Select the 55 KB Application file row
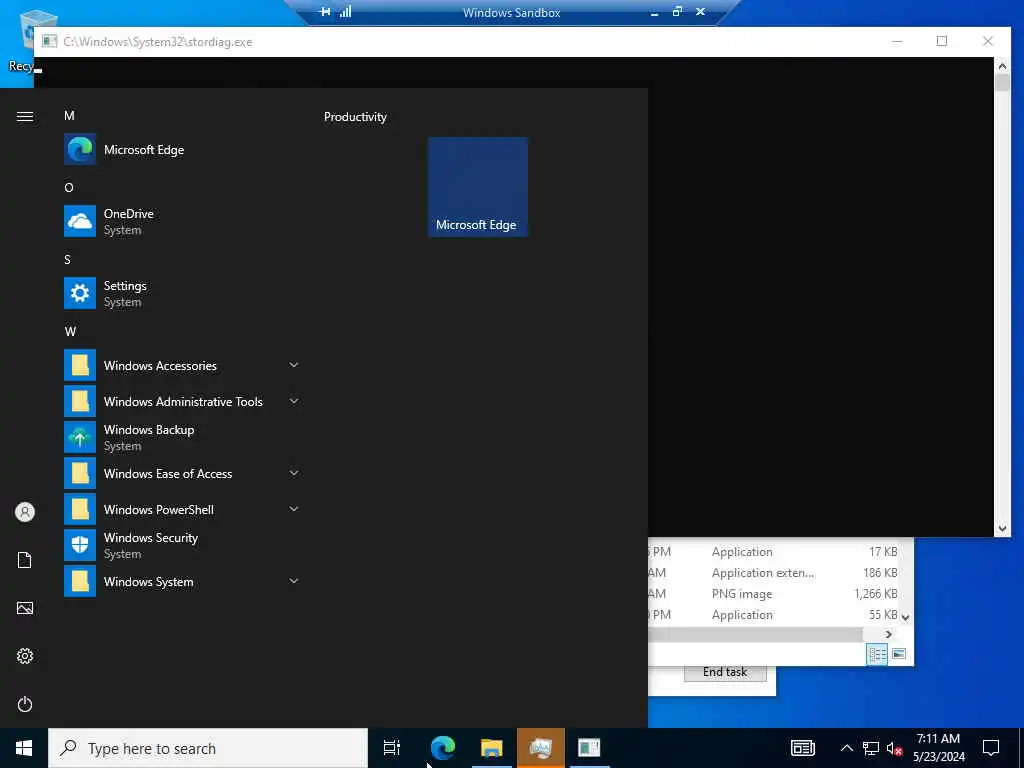Viewport: 1024px width, 768px height. 774,615
